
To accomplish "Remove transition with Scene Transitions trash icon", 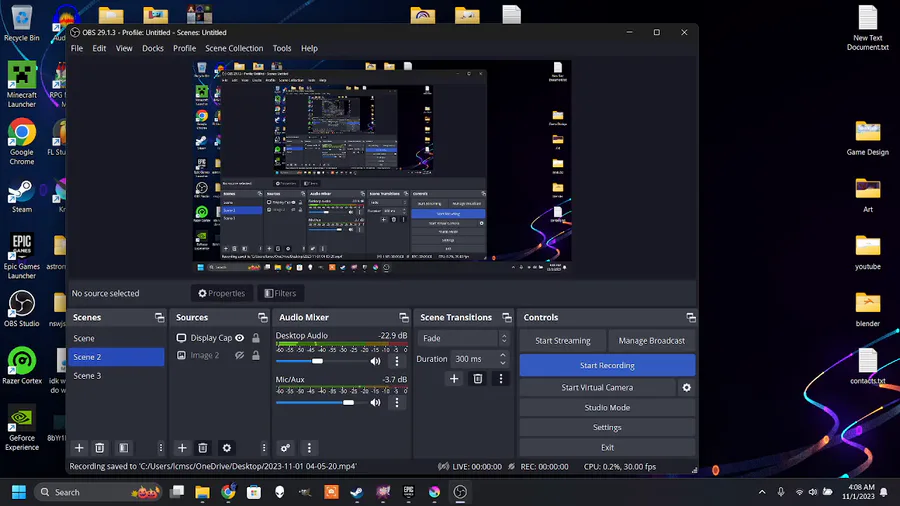I will click(x=478, y=379).
